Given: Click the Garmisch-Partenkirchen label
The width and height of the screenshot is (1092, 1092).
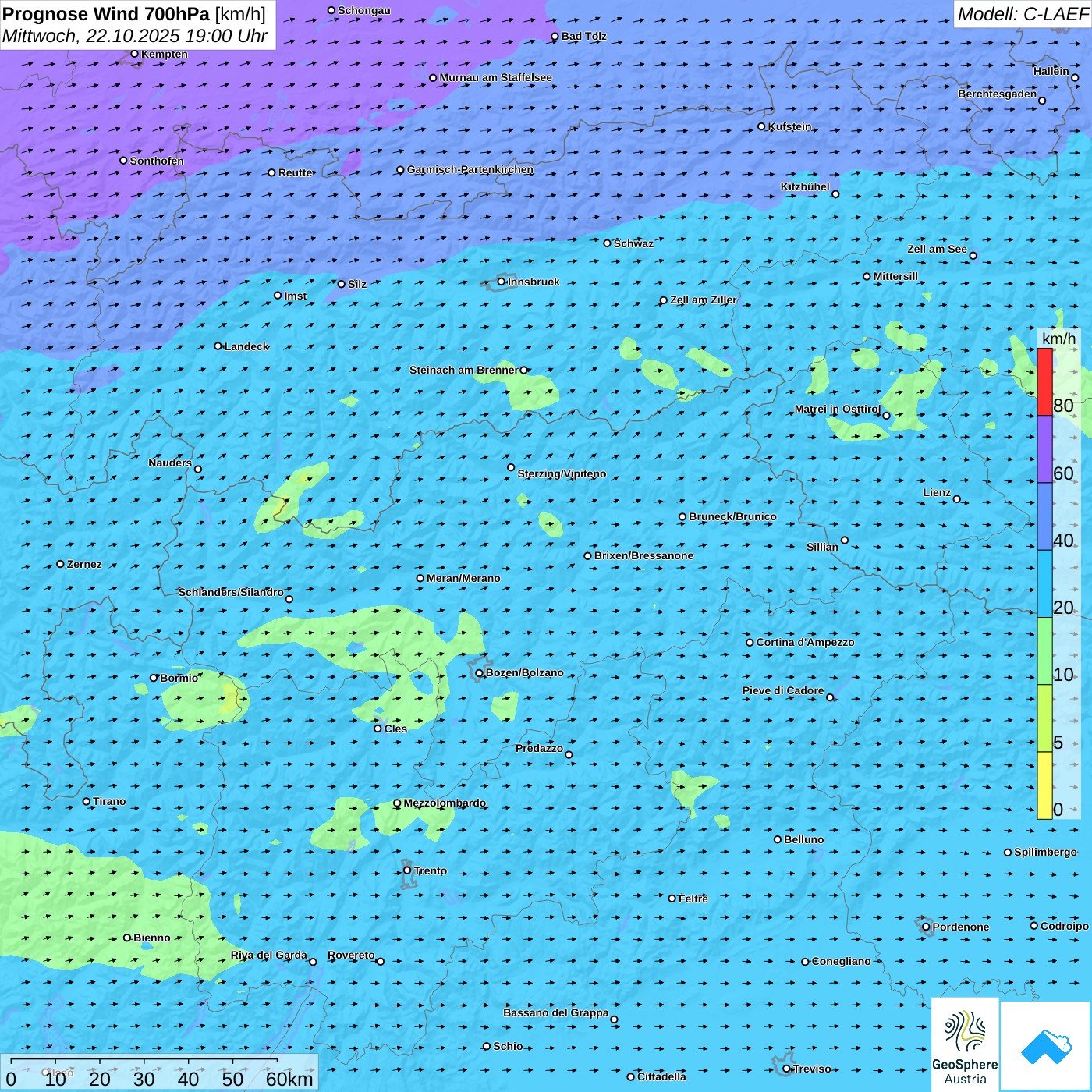Looking at the screenshot, I should click(x=470, y=169).
